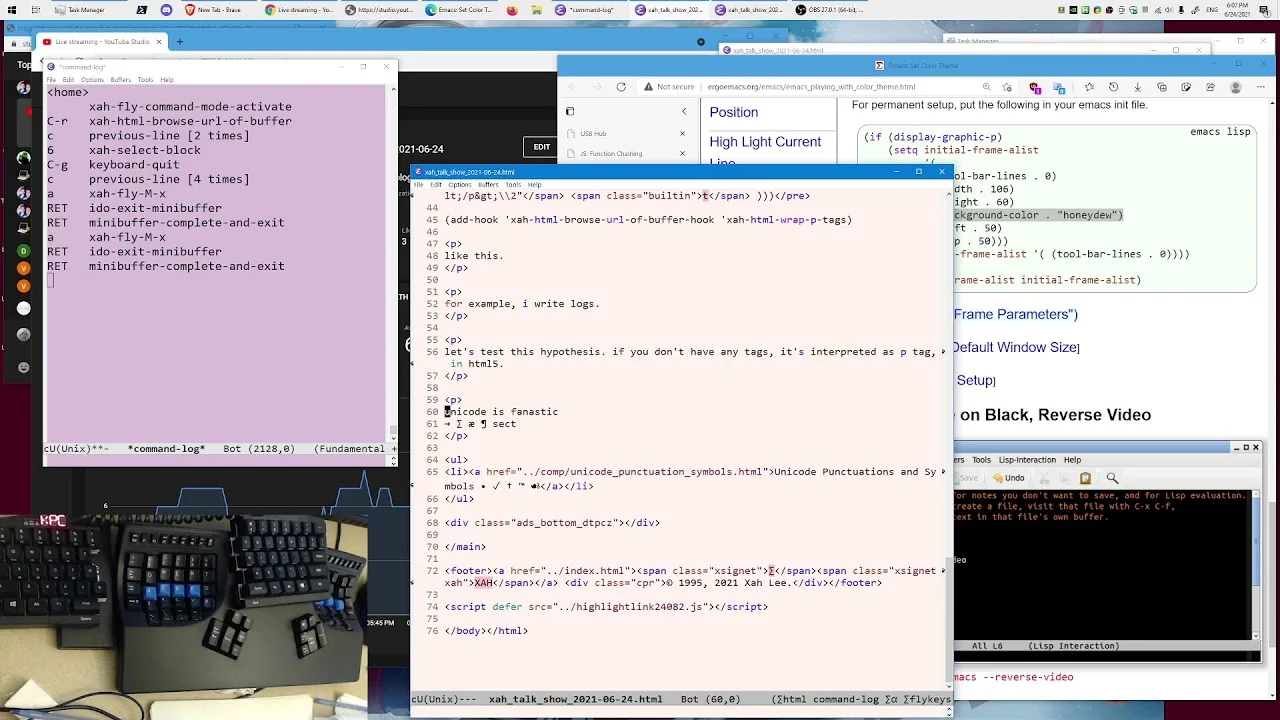The height and width of the screenshot is (720, 1280).
Task: Open File menu in command-log window
Action: [x=51, y=80]
